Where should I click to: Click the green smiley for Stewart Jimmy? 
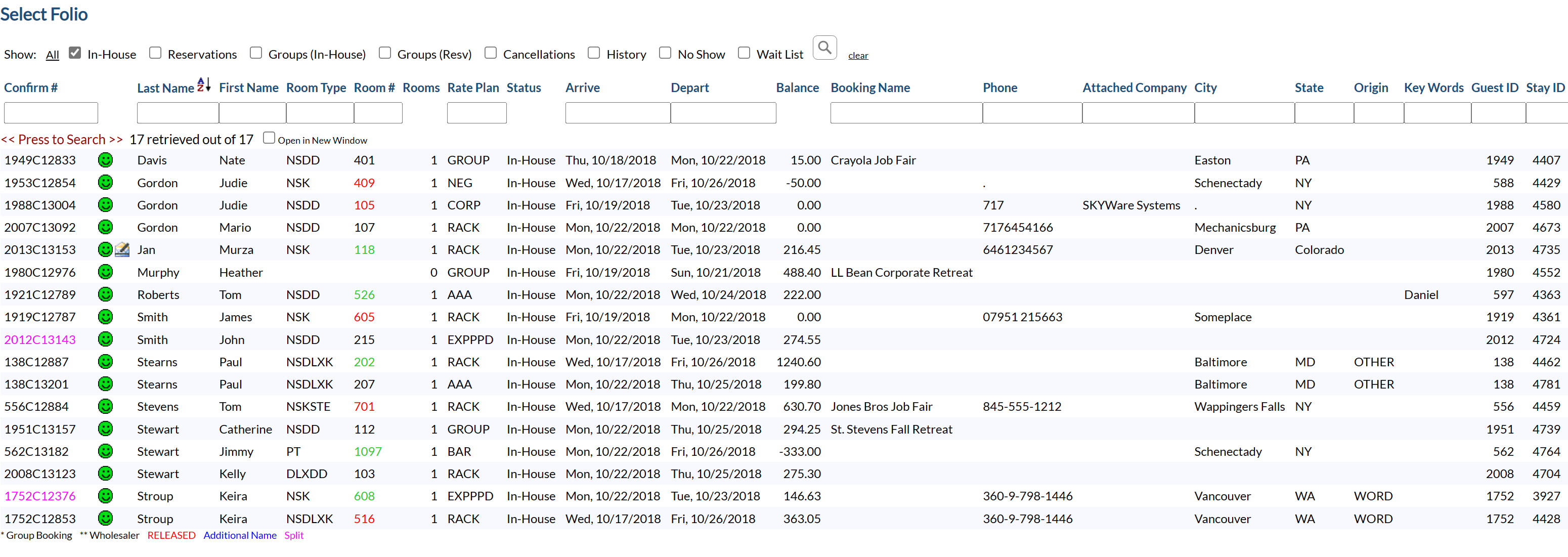coord(105,452)
